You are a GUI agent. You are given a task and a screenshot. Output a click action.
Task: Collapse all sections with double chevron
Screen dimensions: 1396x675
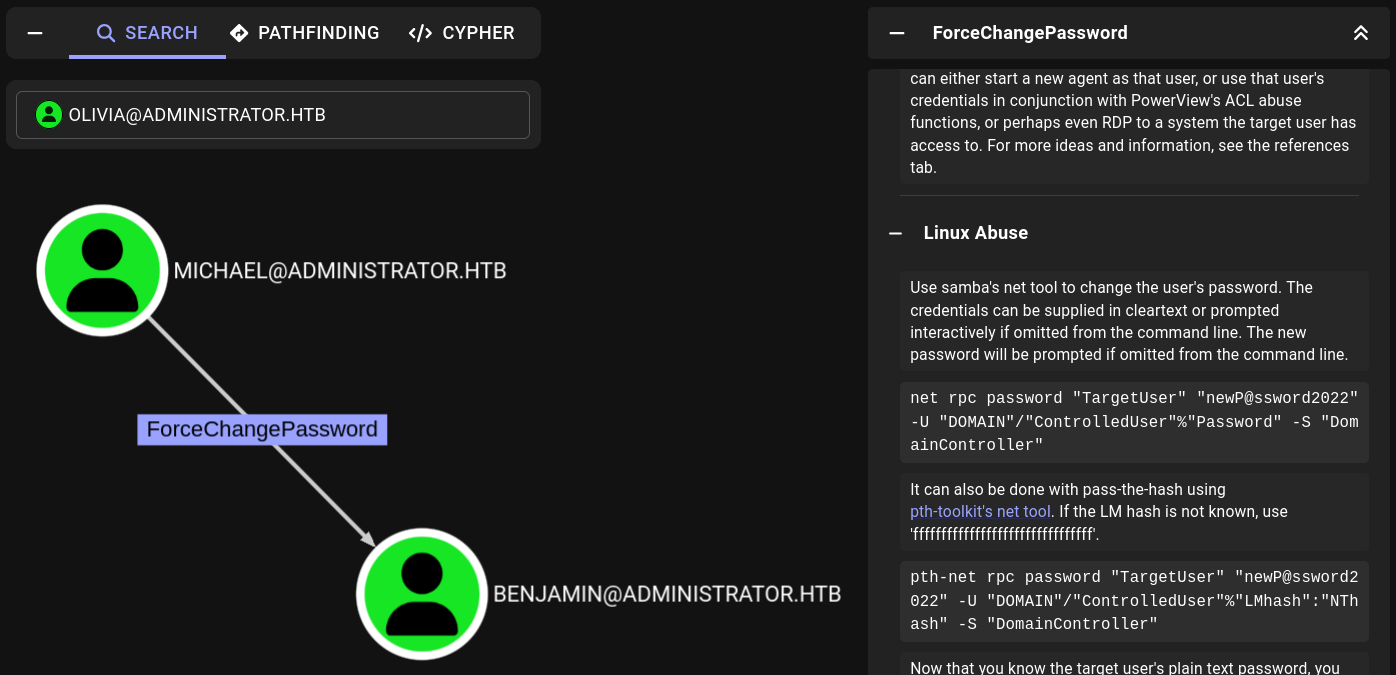1360,33
